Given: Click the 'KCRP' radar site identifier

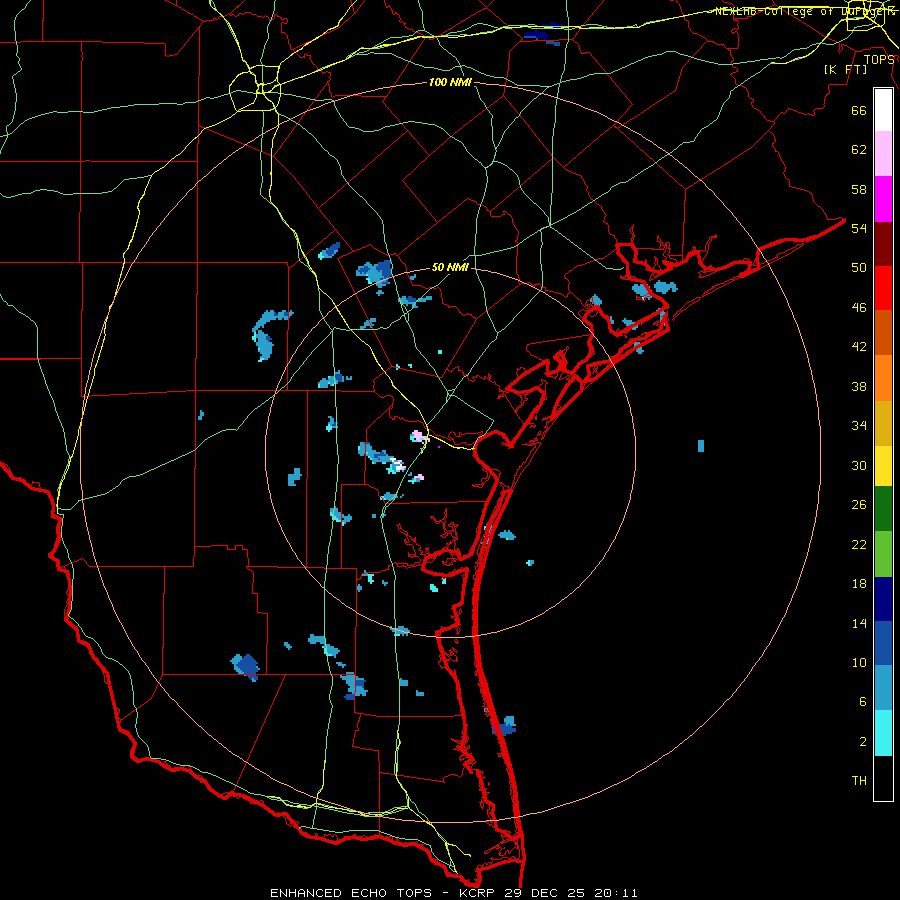Looking at the screenshot, I should (476, 893).
